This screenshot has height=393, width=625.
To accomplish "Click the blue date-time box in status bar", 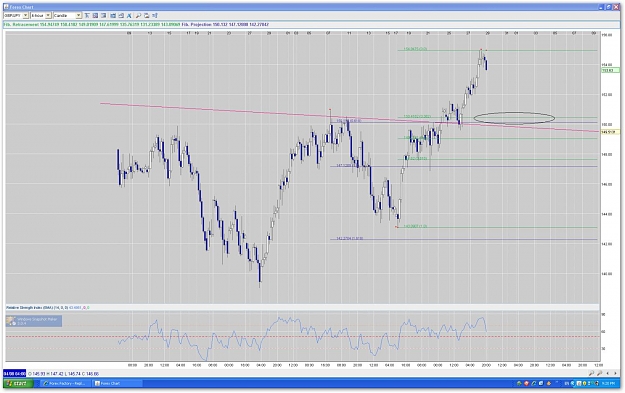I will point(14,373).
